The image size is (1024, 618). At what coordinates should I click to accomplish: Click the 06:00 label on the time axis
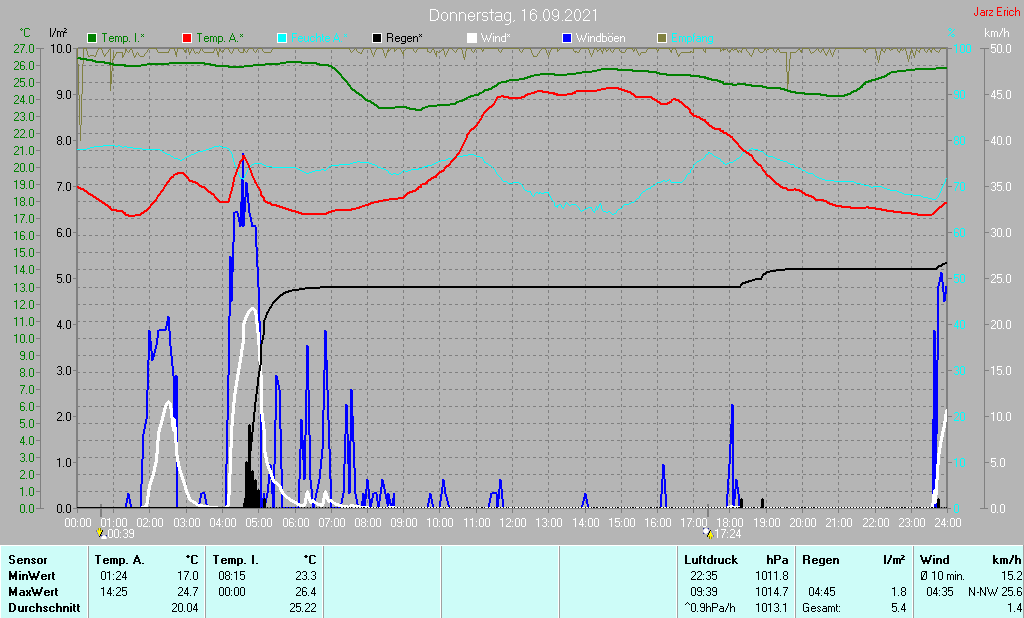[x=295, y=523]
